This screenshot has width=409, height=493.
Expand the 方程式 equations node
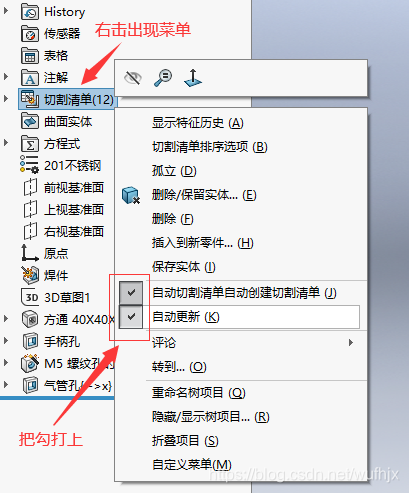click(x=6, y=143)
